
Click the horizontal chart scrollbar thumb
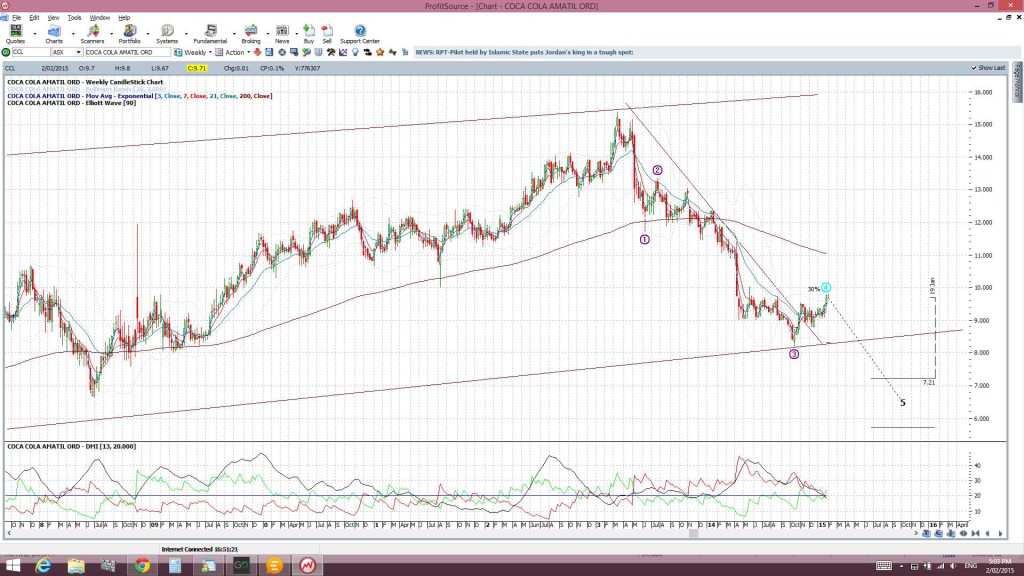(x=694, y=534)
